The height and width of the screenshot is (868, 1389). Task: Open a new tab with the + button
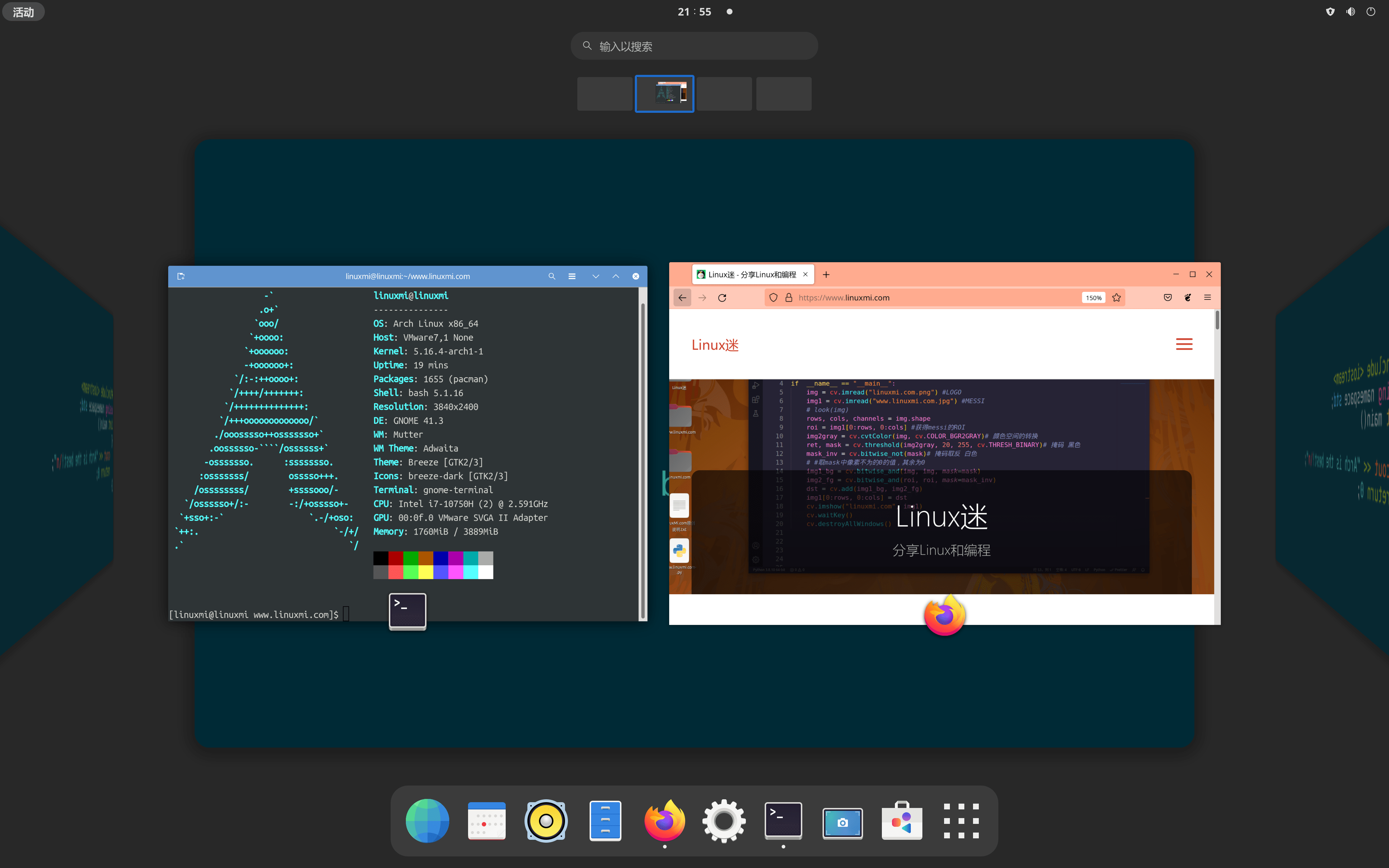pos(826,275)
